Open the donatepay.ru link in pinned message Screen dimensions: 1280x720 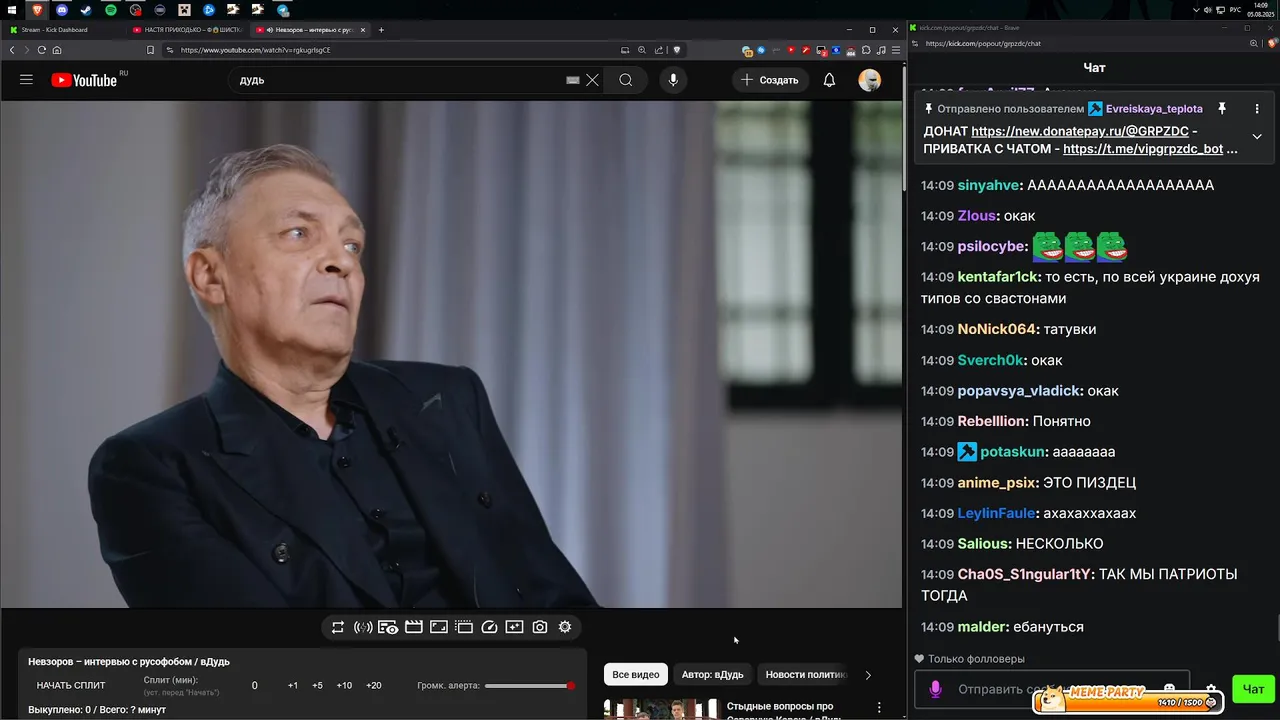[1080, 131]
